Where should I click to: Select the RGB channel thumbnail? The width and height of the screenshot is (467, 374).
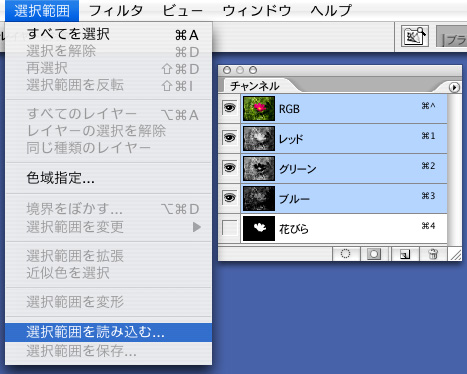tap(259, 108)
